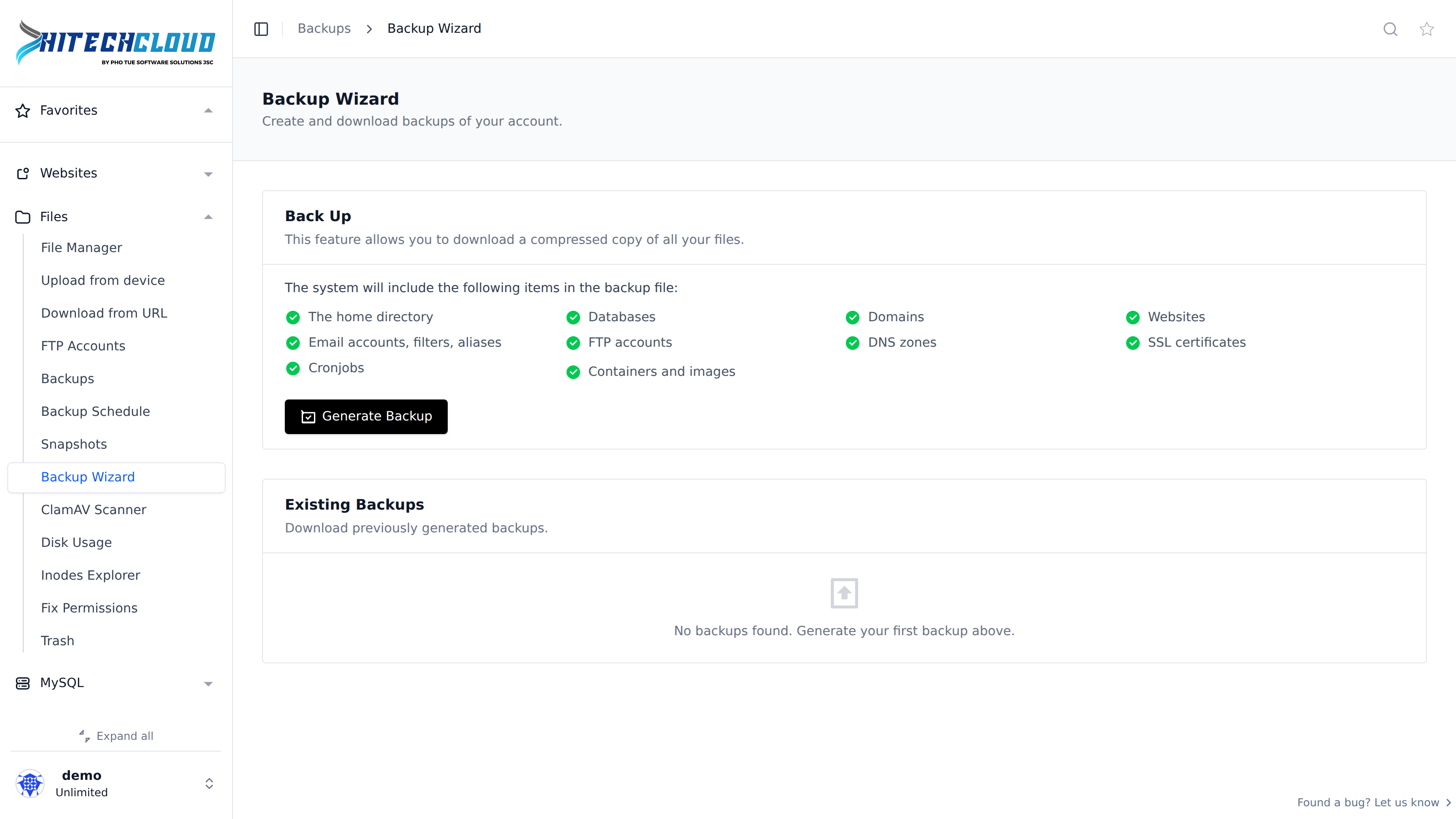The width and height of the screenshot is (1456, 819).
Task: Click the Favorites star icon in sidebar
Action: coord(23,111)
